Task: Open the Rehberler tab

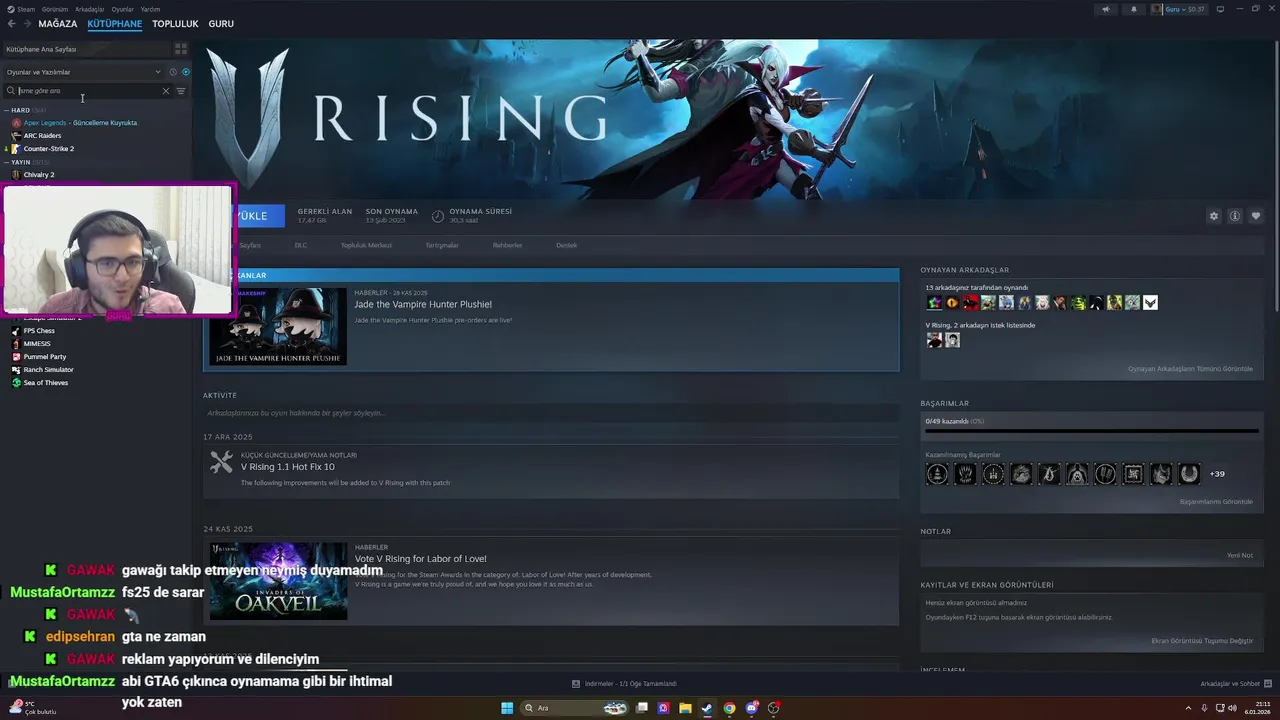Action: (x=507, y=245)
